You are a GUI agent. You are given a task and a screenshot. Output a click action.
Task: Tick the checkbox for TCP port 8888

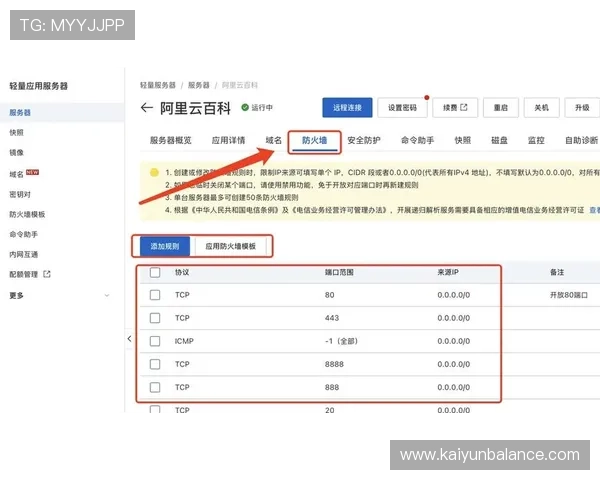pyautogui.click(x=155, y=364)
